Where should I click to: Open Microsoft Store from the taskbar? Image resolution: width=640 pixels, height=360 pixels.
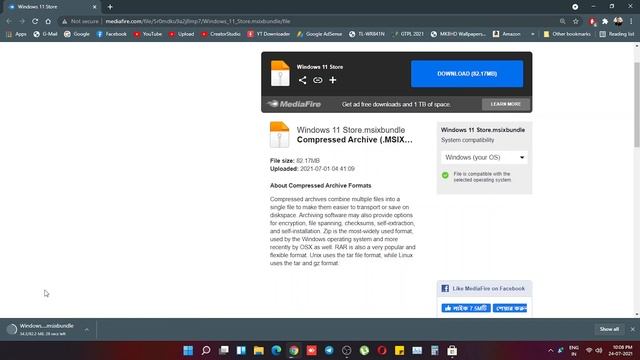(x=452, y=350)
